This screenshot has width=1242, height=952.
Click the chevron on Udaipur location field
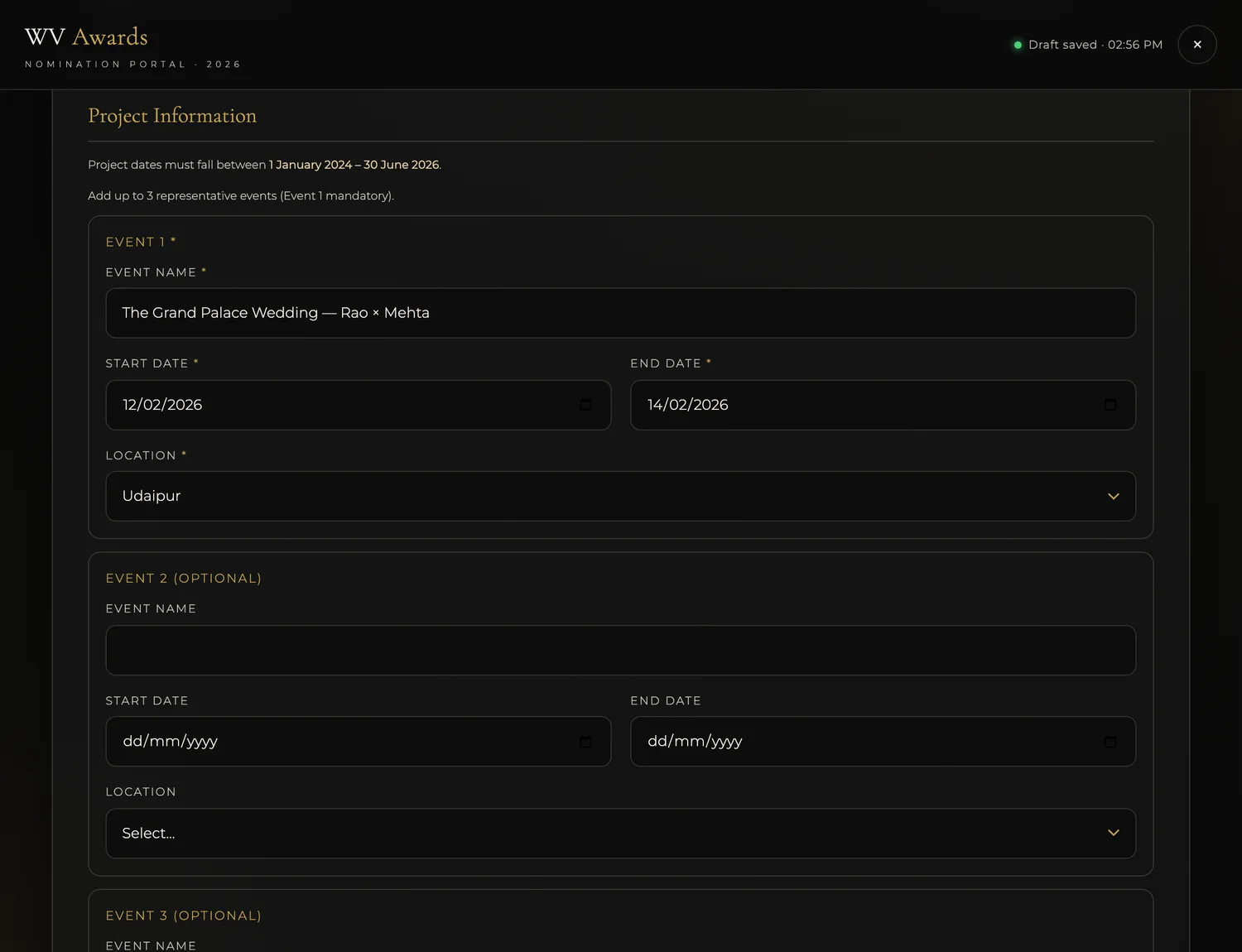pos(1113,497)
